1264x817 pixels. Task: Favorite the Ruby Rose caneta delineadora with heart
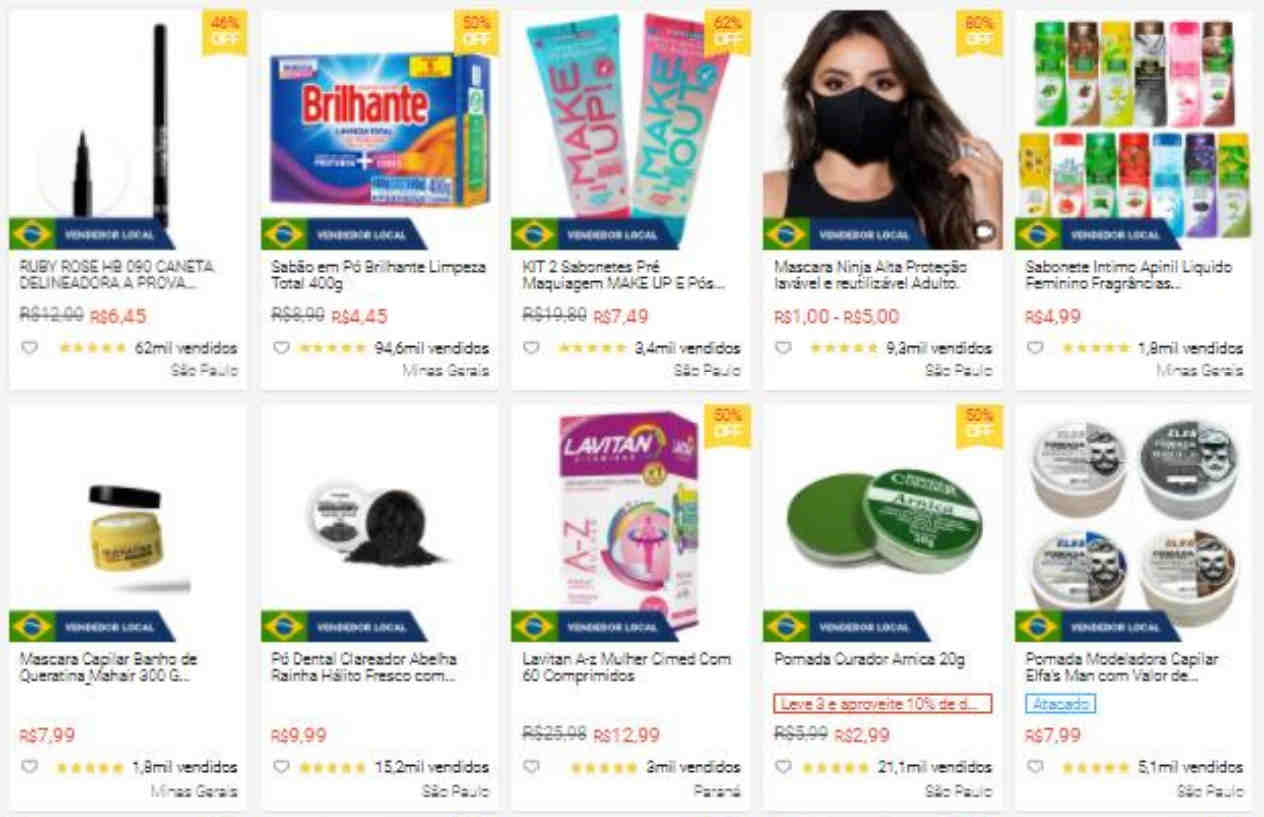[29, 348]
